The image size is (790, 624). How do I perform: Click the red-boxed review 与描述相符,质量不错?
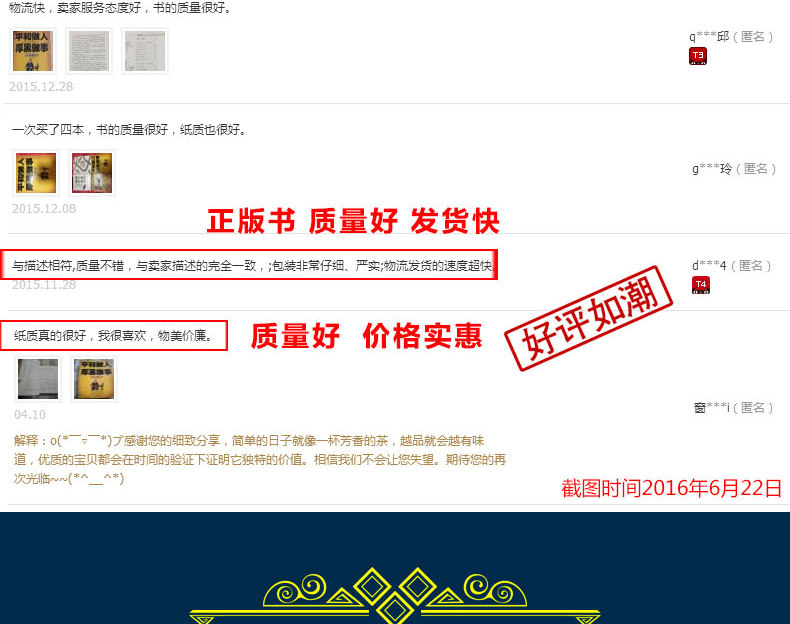pyautogui.click(x=249, y=264)
